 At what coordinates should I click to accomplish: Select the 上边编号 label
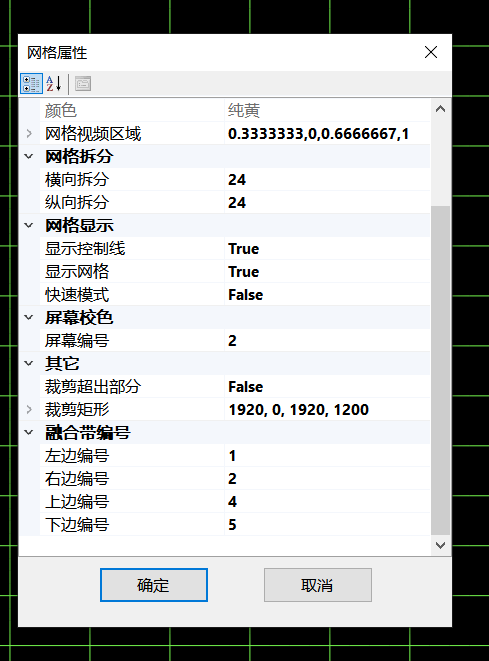pos(77,501)
